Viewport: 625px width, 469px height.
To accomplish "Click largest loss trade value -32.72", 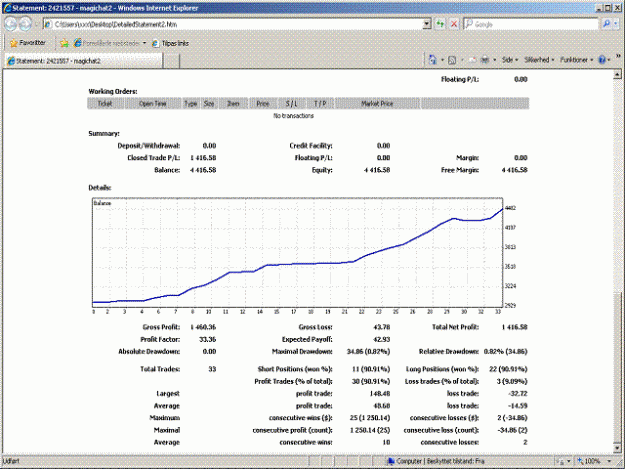I will (518, 394).
